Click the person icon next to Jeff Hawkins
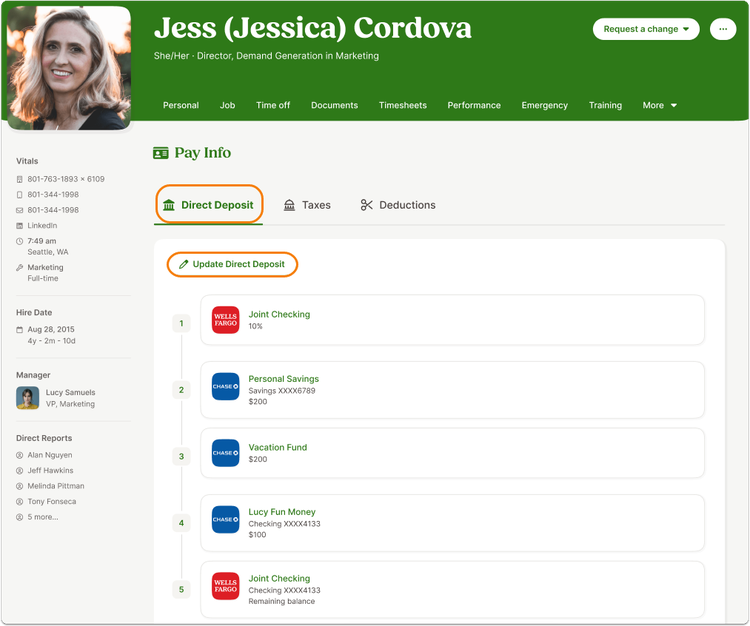The height and width of the screenshot is (626, 750). [20, 471]
